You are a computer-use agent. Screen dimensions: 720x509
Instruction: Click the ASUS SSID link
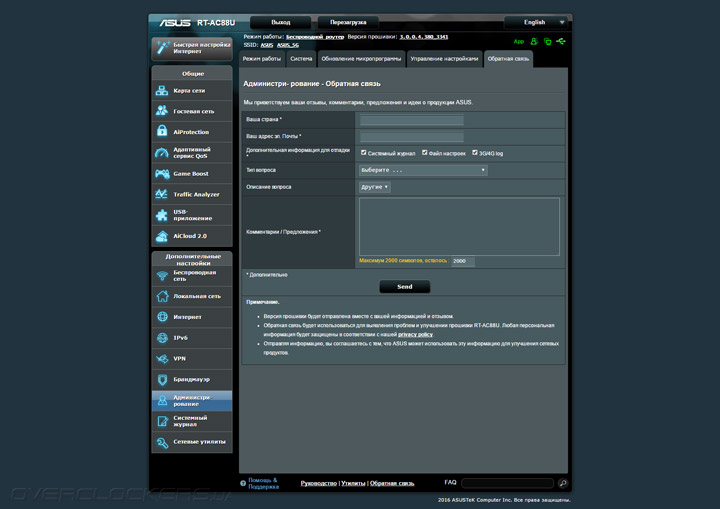267,45
